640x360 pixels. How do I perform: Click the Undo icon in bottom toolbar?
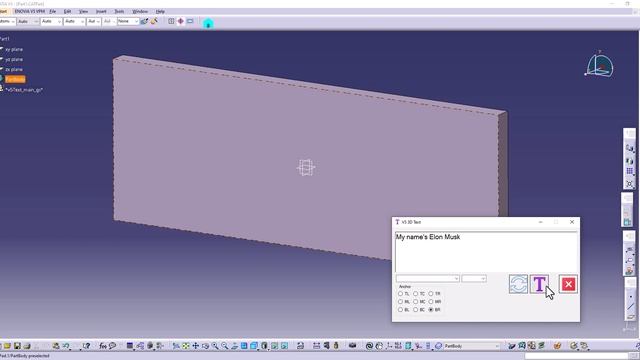pos(66,346)
